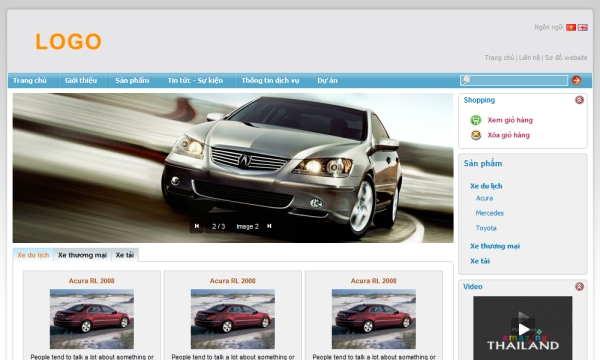This screenshot has width=600, height=360.
Task: Expand the Xe thương mại category
Action: click(495, 246)
